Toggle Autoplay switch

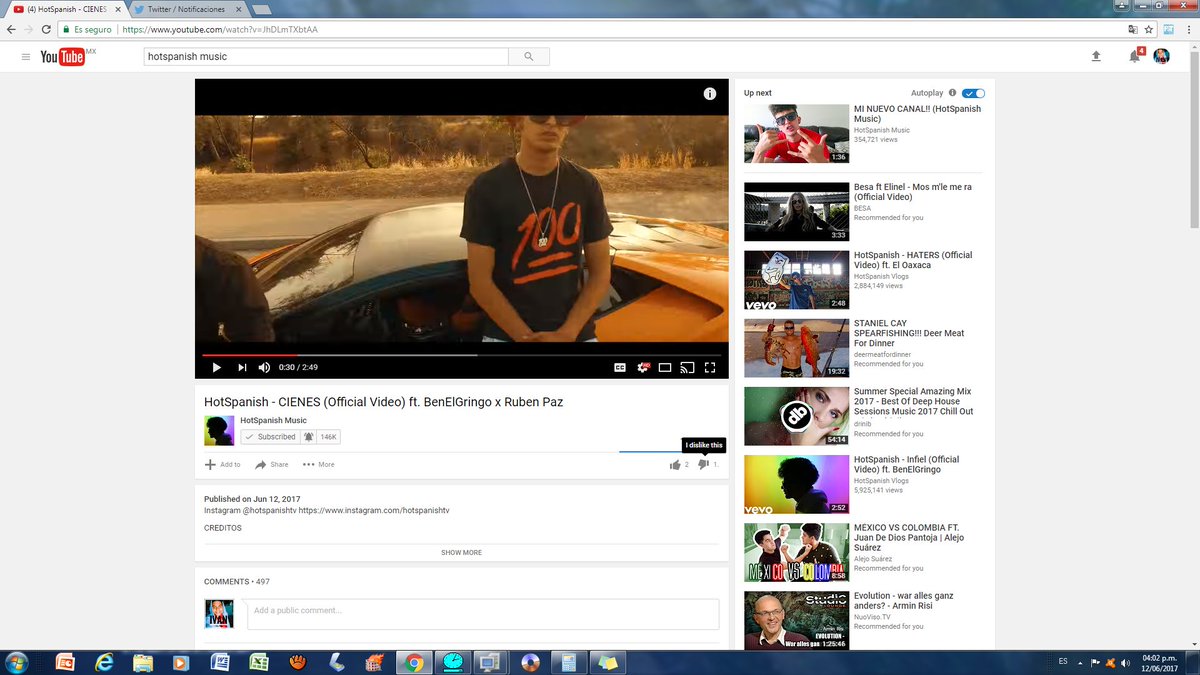[974, 93]
